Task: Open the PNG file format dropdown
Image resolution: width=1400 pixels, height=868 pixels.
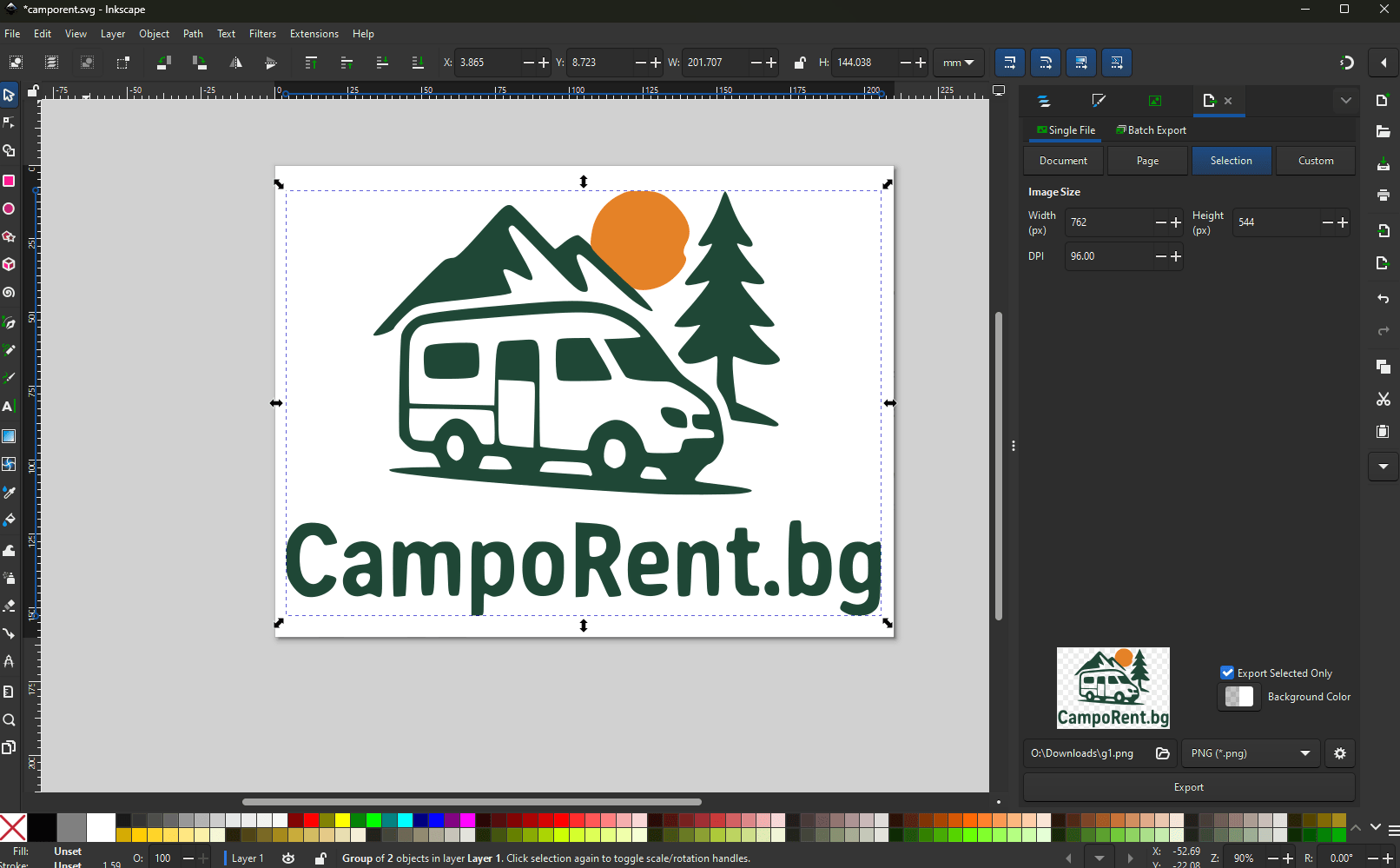Action: (1251, 753)
